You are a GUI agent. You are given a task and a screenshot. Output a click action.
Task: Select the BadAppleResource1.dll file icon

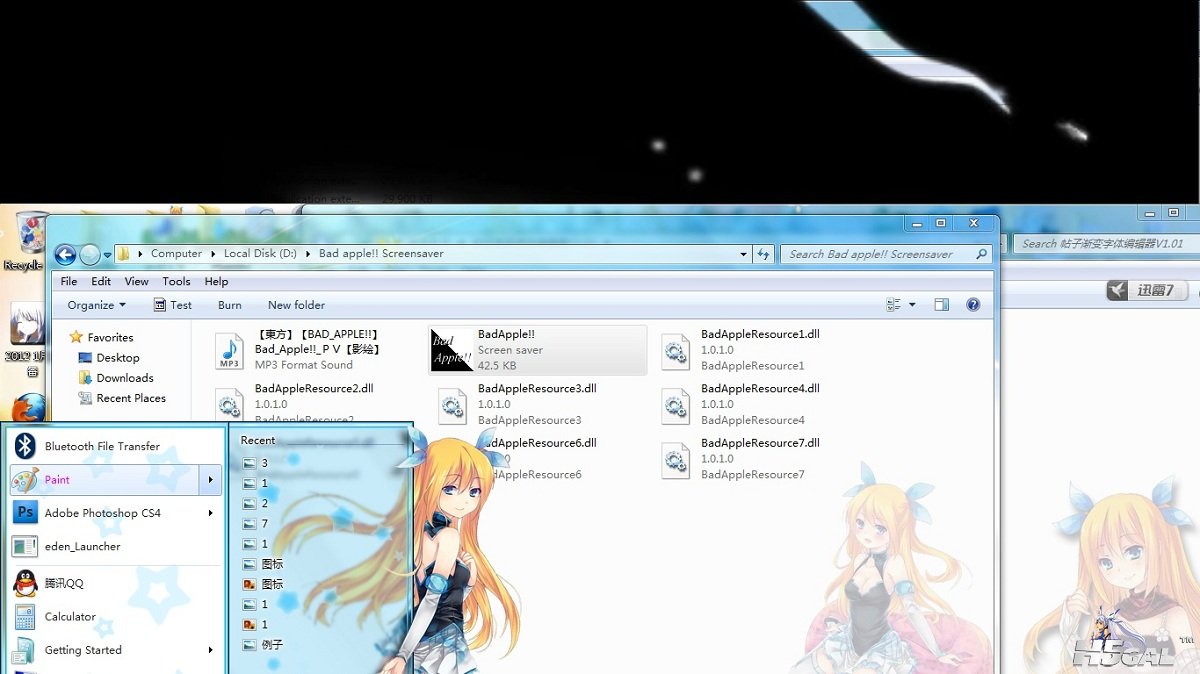coord(676,351)
